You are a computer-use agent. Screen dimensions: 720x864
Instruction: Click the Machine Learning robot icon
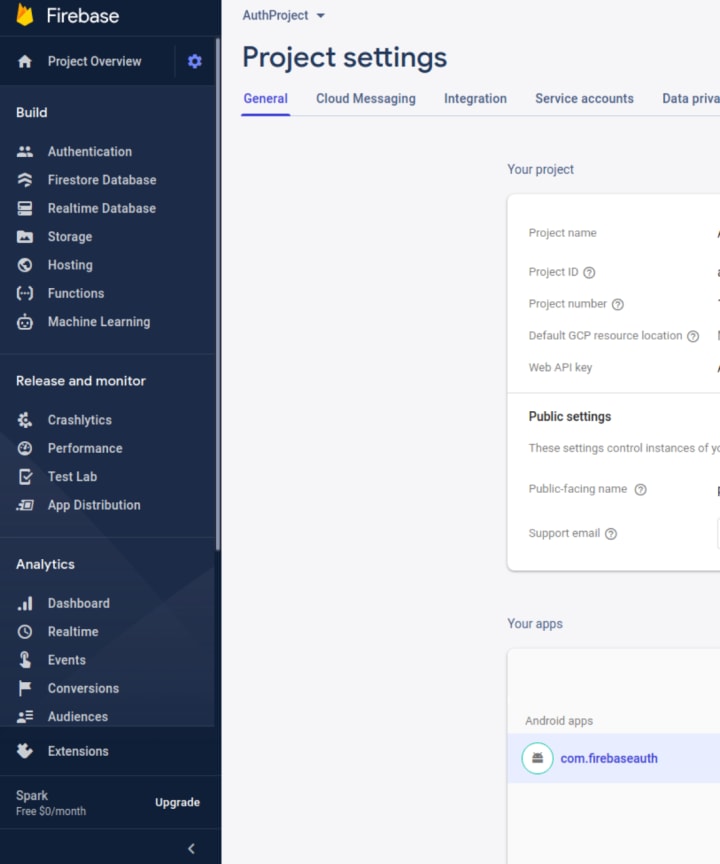[x=25, y=322]
